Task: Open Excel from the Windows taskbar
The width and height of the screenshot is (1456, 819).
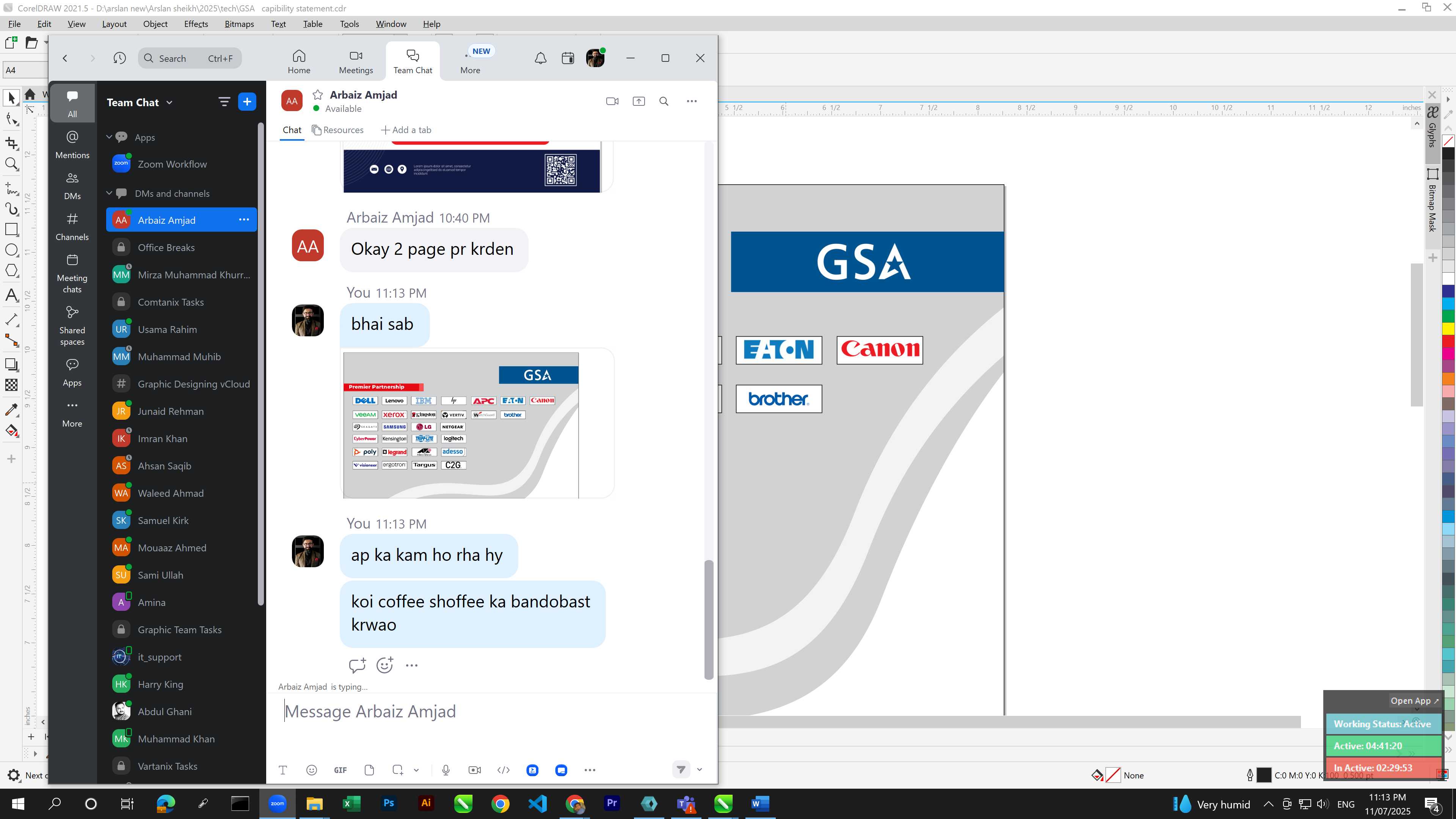Action: 351,803
